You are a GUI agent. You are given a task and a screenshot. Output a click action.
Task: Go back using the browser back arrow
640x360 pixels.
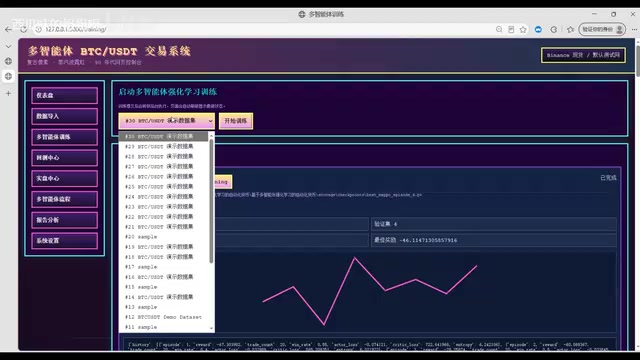tap(8, 29)
